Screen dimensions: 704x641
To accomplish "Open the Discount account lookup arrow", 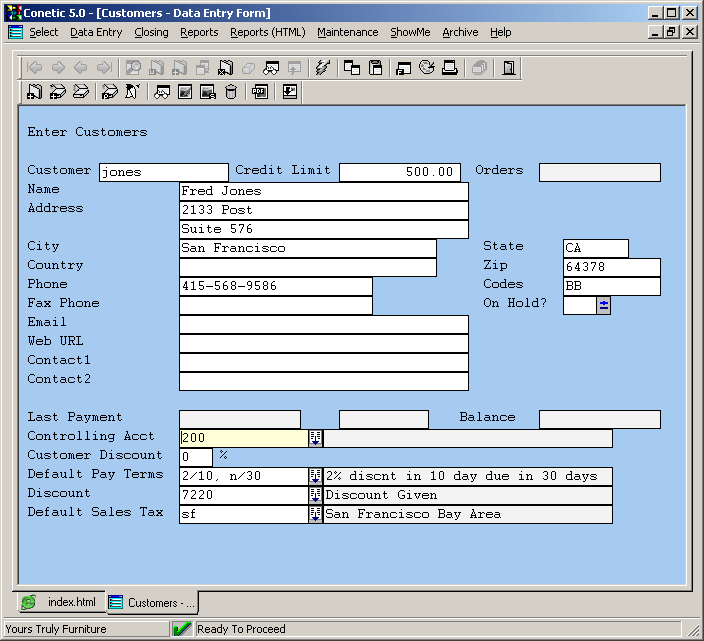I will pyautogui.click(x=315, y=495).
